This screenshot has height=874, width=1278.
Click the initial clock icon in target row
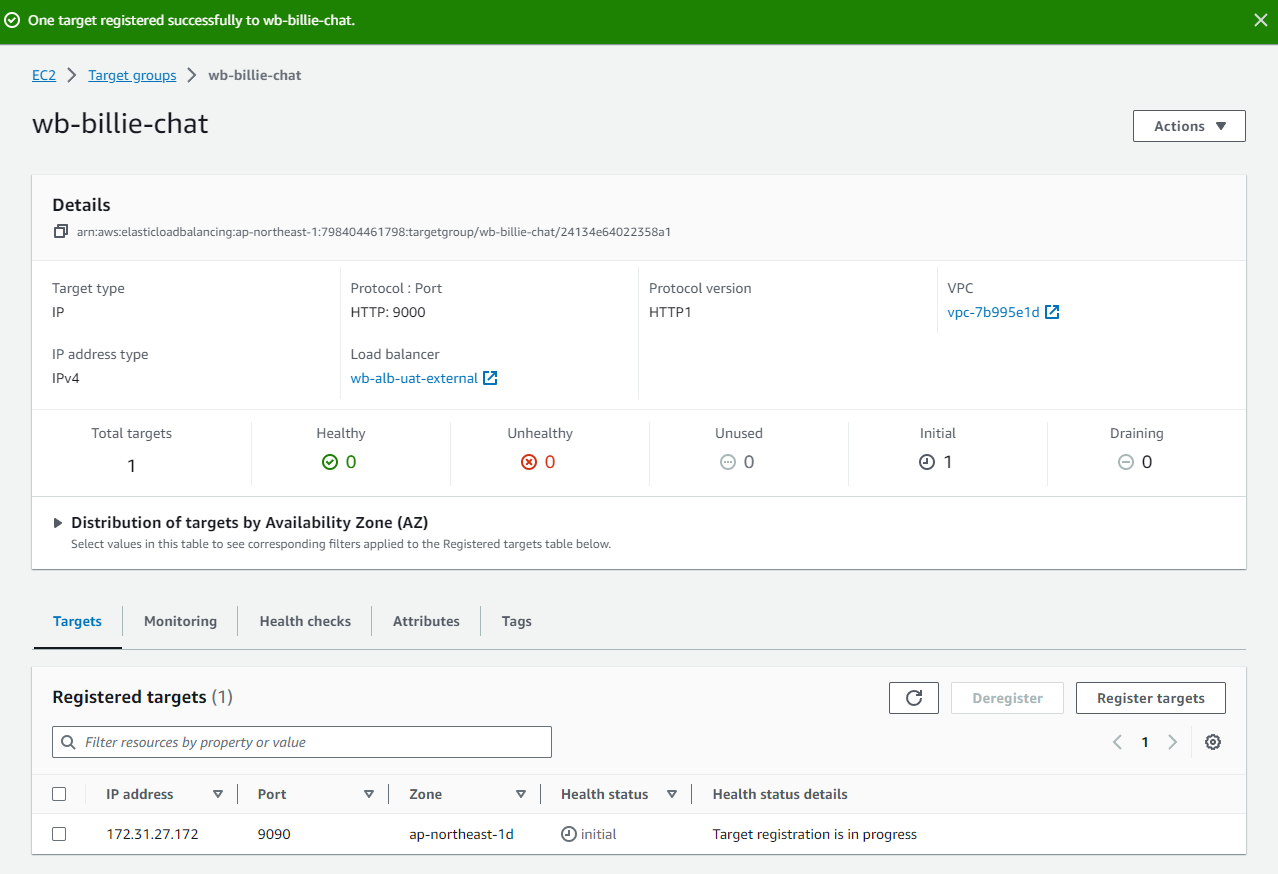[x=569, y=834]
